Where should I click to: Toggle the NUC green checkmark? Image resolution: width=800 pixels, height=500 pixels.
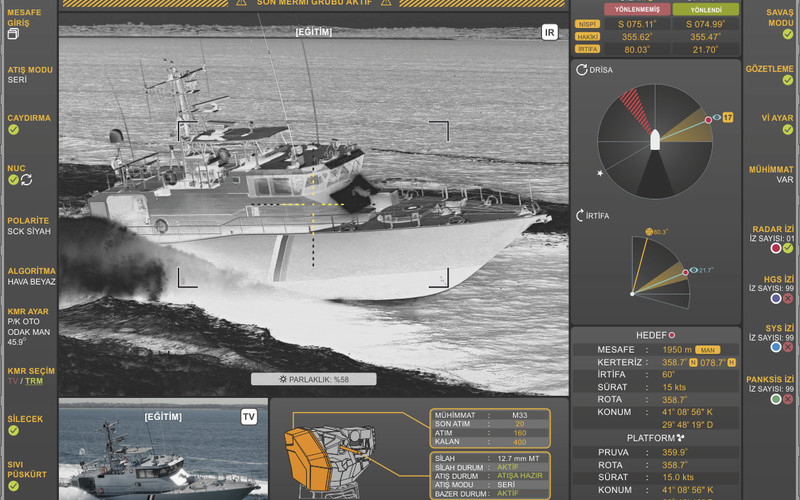[13, 180]
